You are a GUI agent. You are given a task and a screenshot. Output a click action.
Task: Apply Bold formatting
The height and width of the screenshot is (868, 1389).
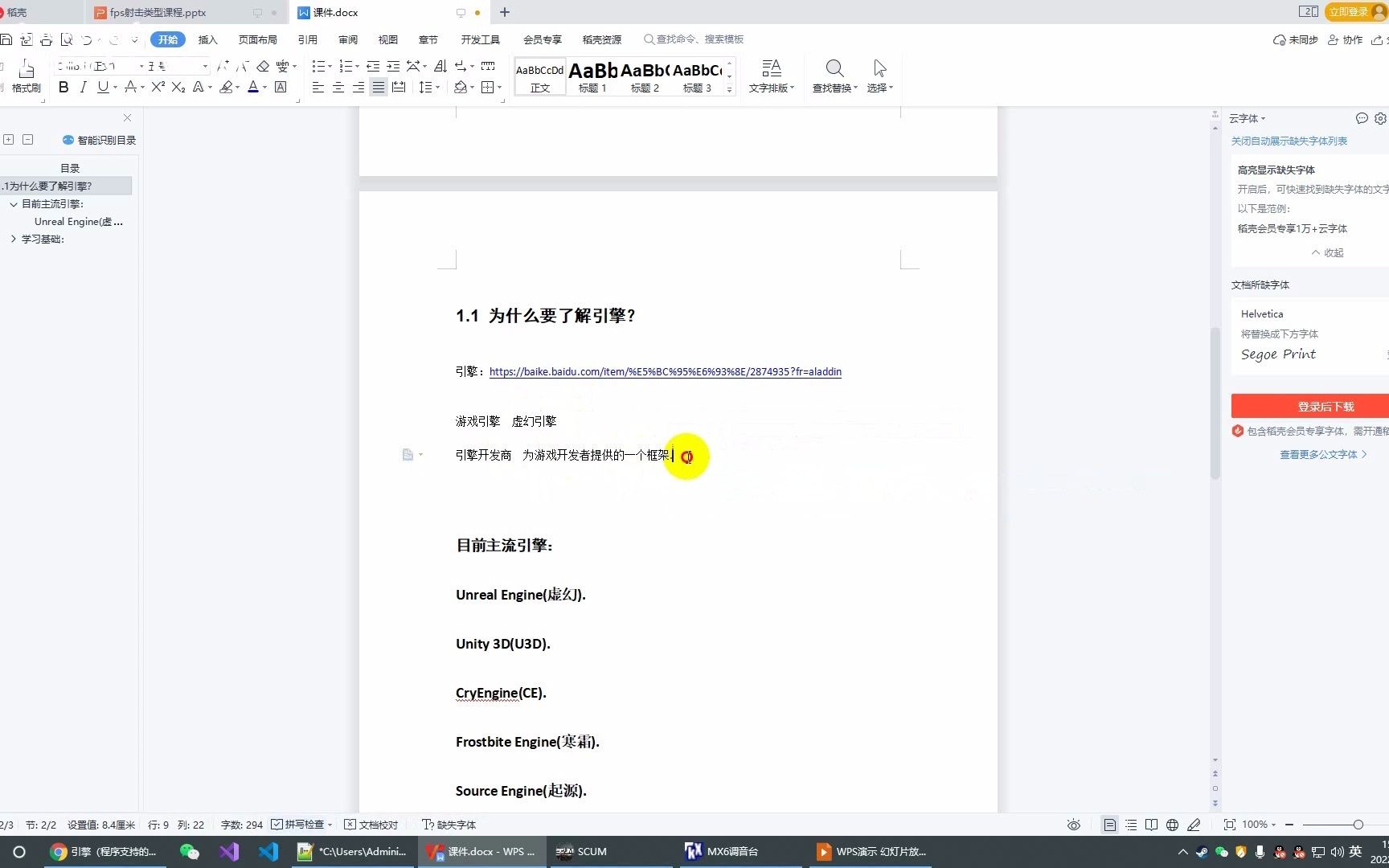(64, 87)
